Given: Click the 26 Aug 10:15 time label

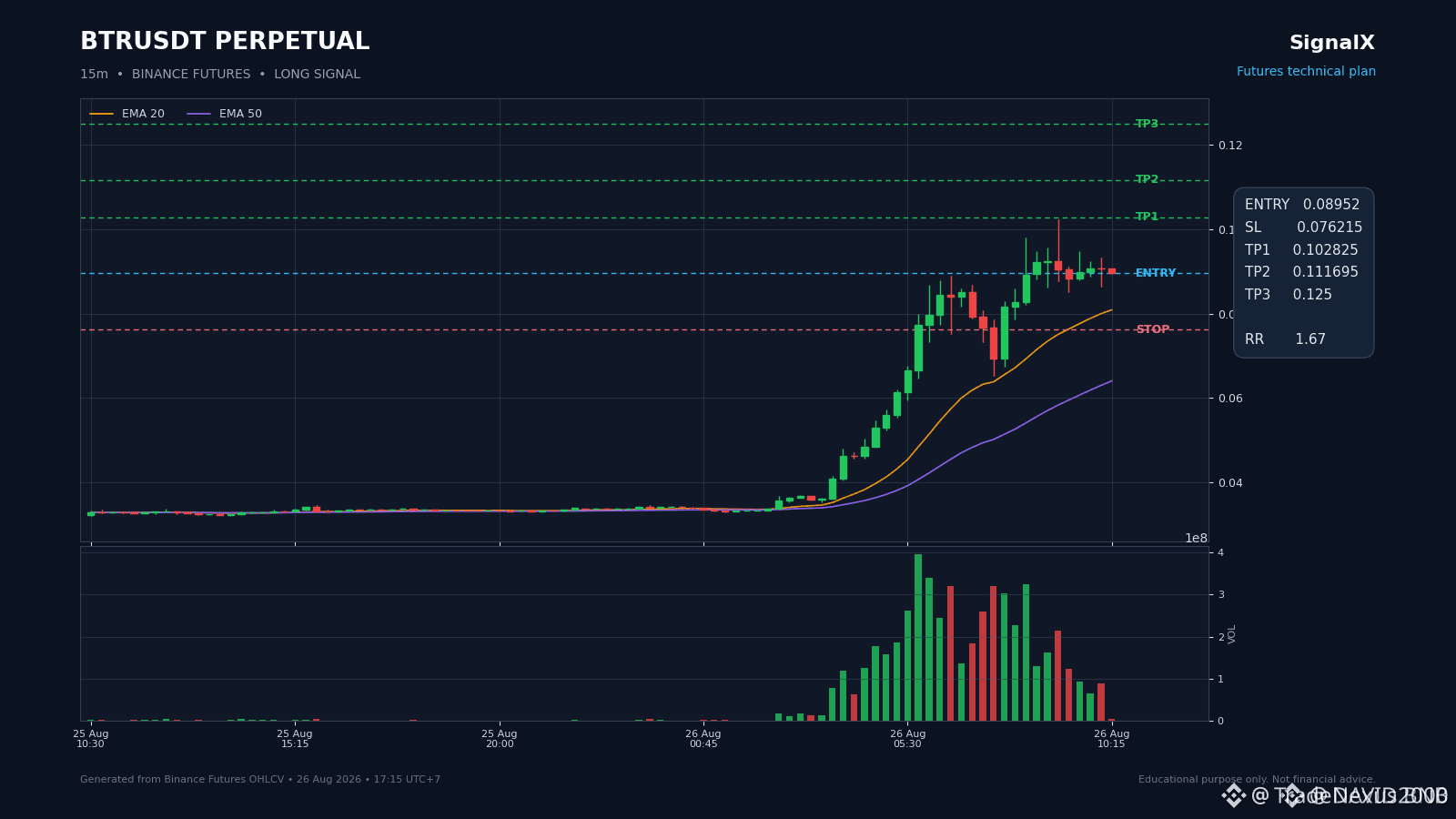Looking at the screenshot, I should 1111,739.
